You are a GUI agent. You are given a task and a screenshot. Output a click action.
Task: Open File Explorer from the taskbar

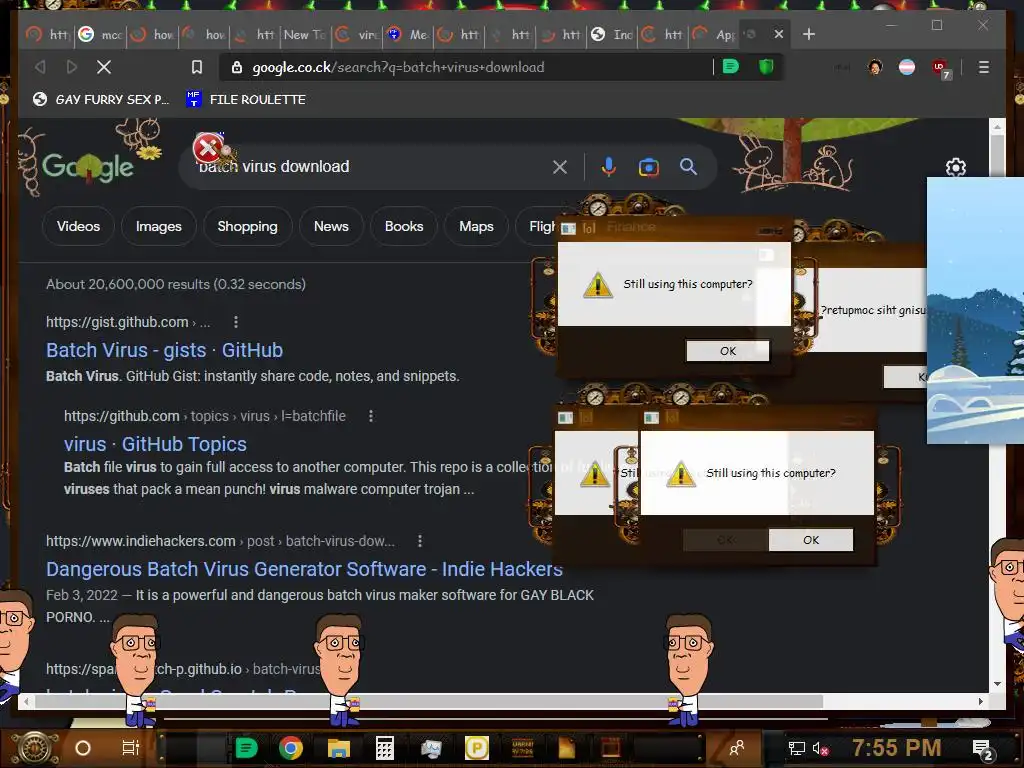338,748
